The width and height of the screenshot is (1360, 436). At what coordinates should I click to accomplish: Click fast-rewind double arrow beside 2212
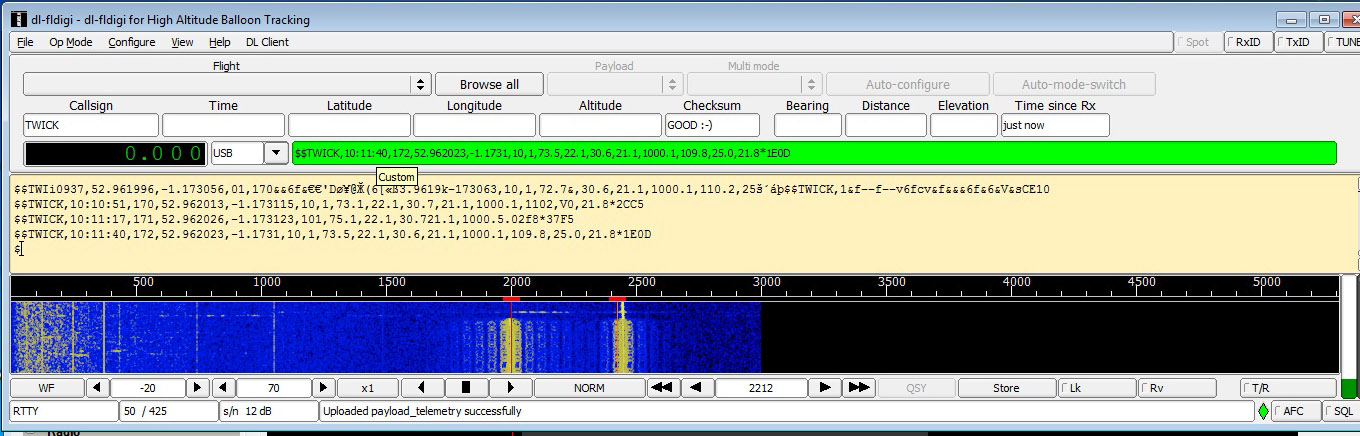tap(661, 388)
